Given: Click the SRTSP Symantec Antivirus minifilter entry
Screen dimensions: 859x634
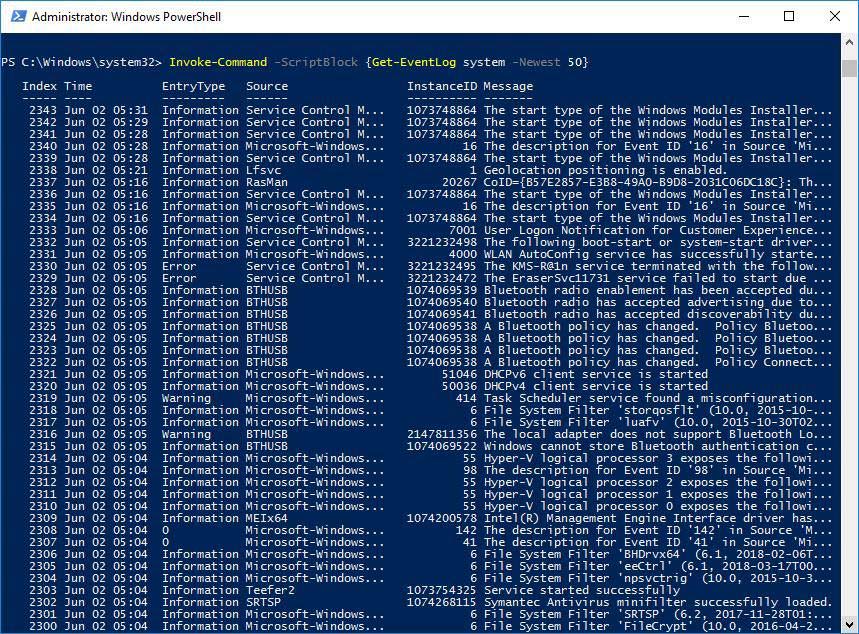Looking at the screenshot, I should [x=400, y=602].
